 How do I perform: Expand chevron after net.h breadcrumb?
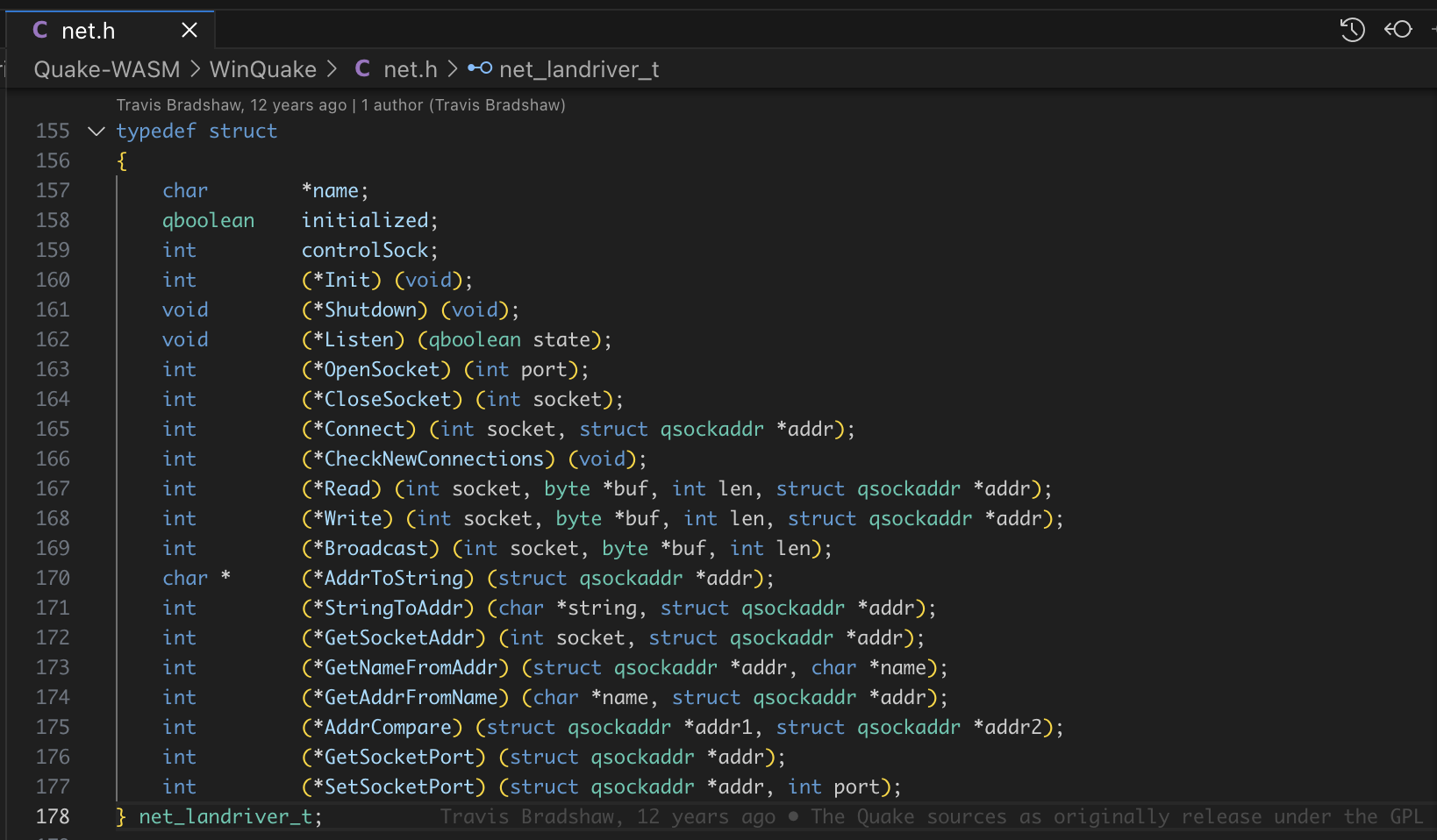point(452,69)
